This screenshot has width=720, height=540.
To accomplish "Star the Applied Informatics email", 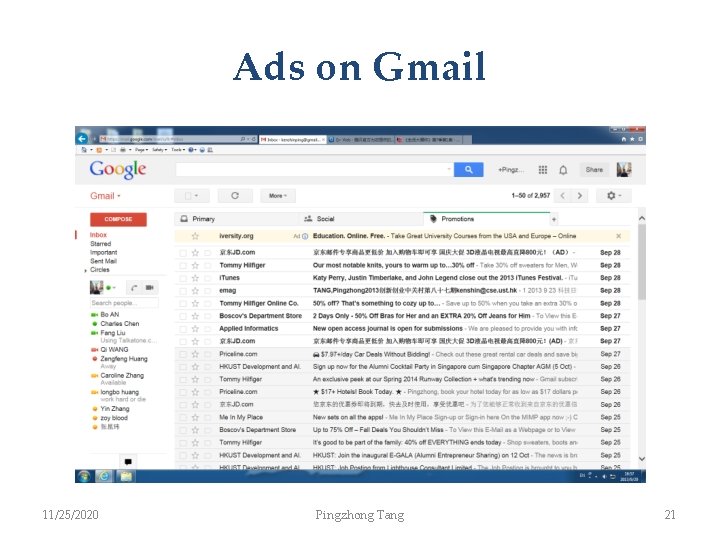I will tap(195, 329).
